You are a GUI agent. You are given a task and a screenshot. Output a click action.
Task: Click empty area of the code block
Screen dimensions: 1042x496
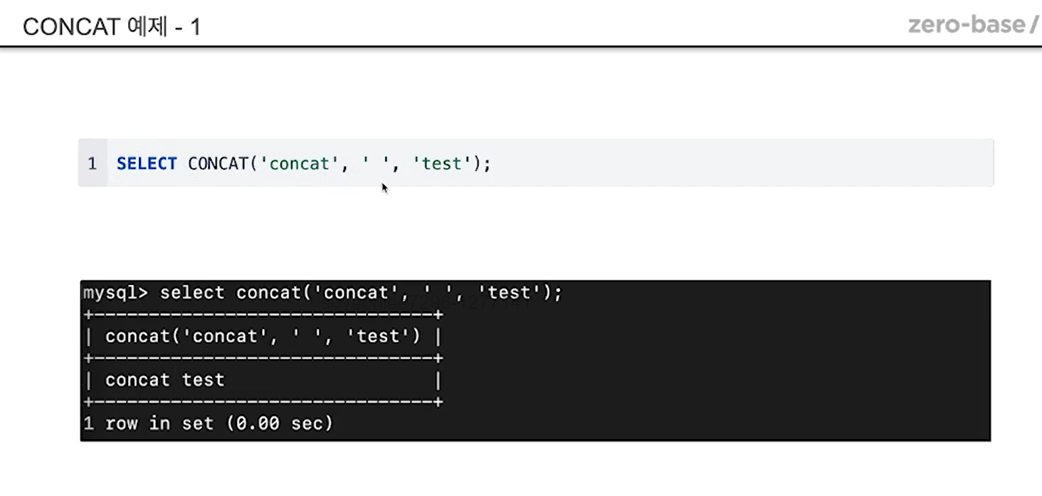click(738, 164)
